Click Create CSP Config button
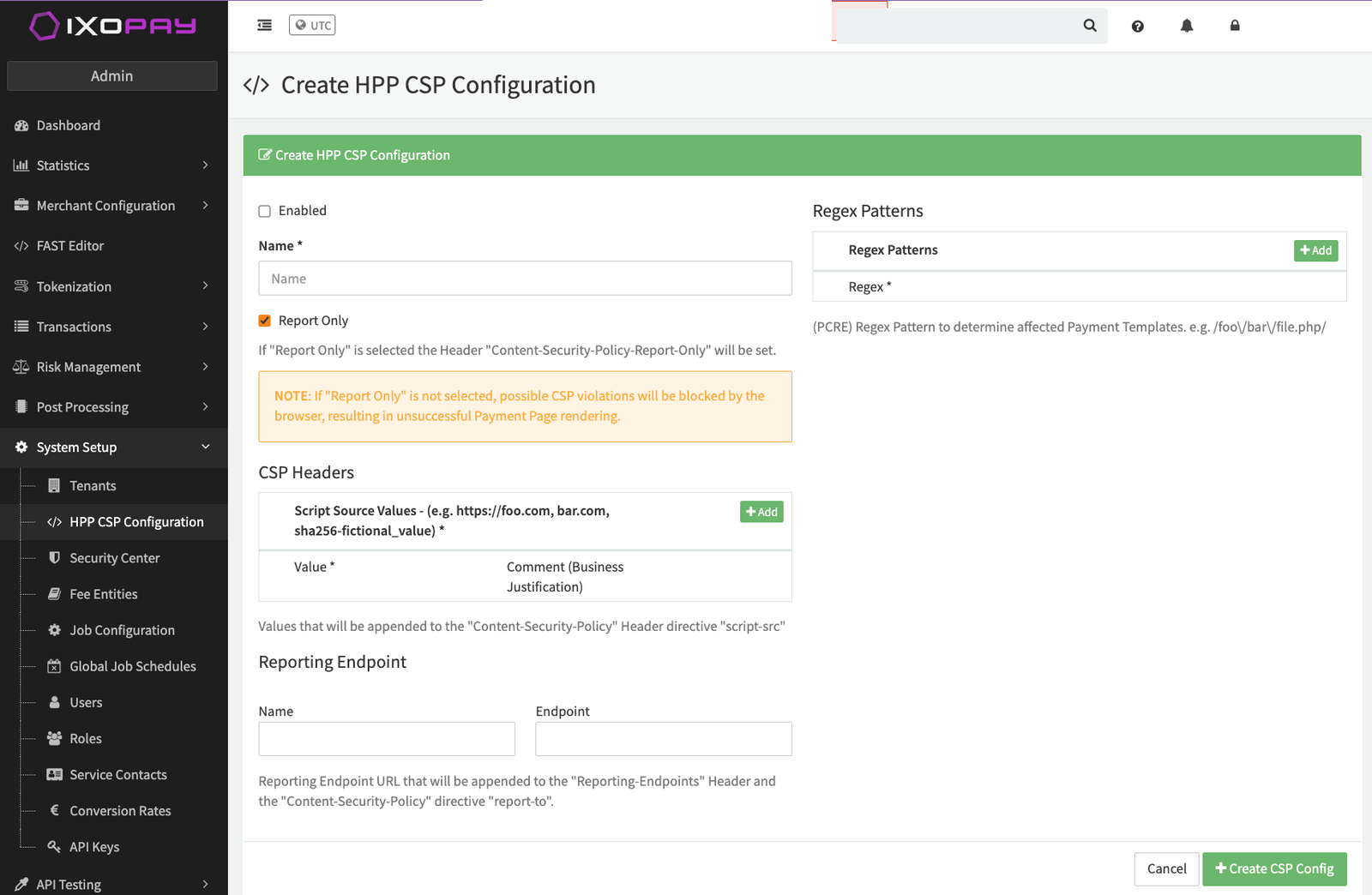This screenshot has height=895, width=1372. [1274, 869]
